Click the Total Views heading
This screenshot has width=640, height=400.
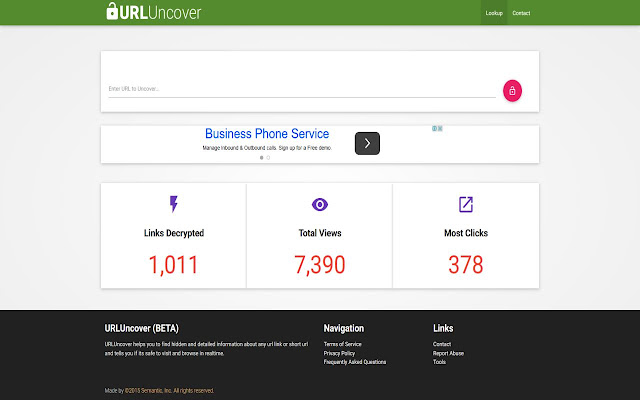click(x=320, y=233)
